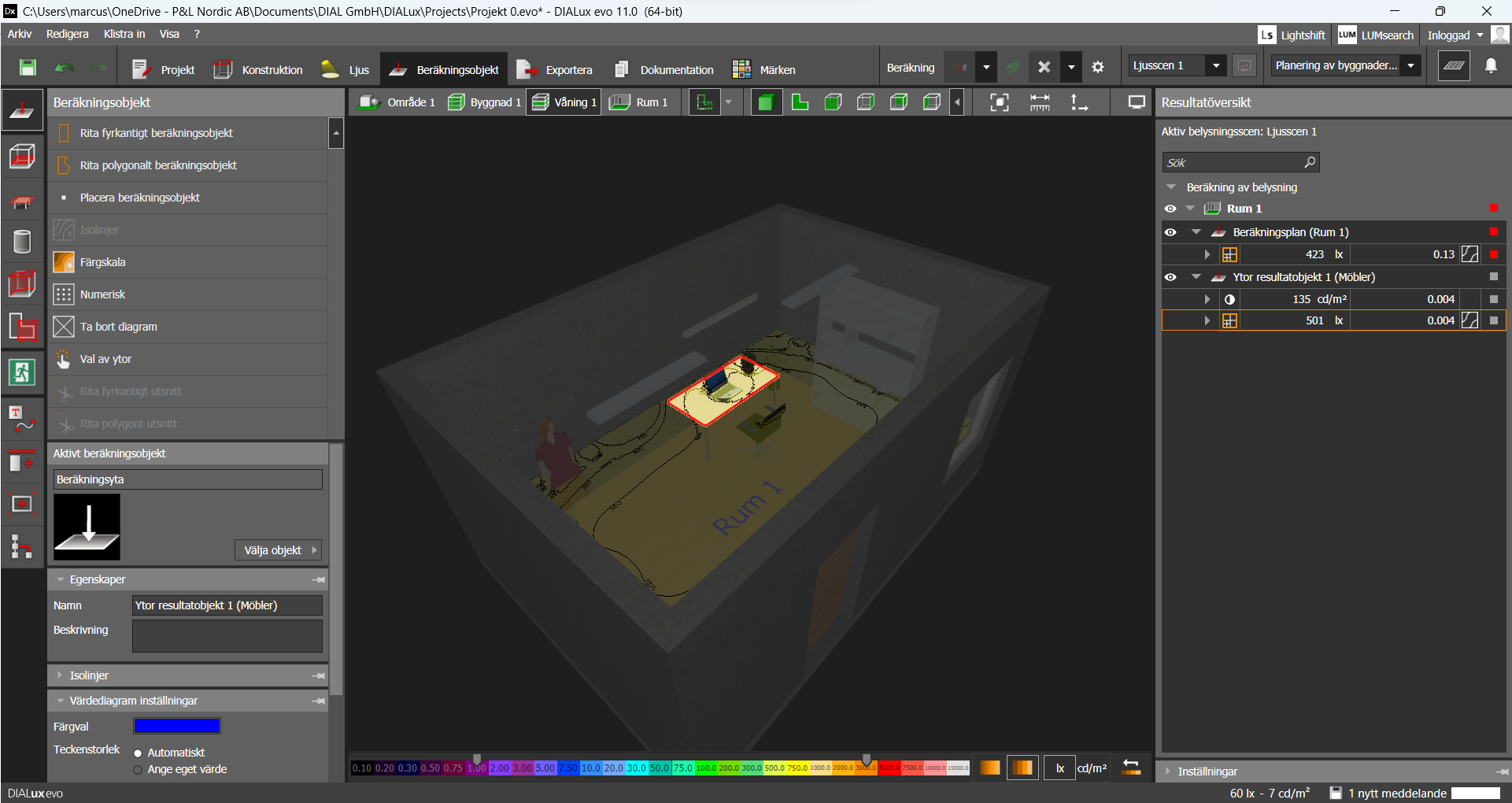
Task: Choose Placera beräkningsobjekt
Action: pyautogui.click(x=188, y=198)
